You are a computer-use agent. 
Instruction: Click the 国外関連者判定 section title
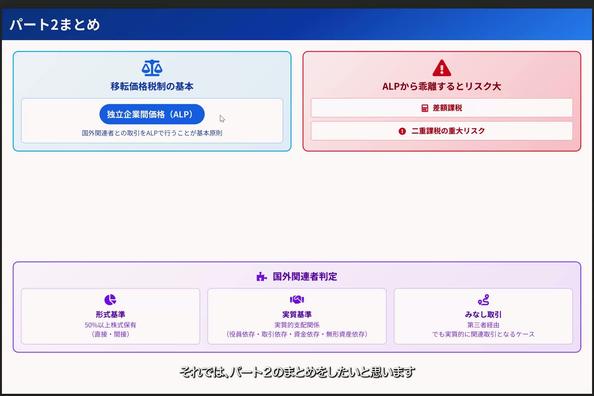tap(305, 277)
